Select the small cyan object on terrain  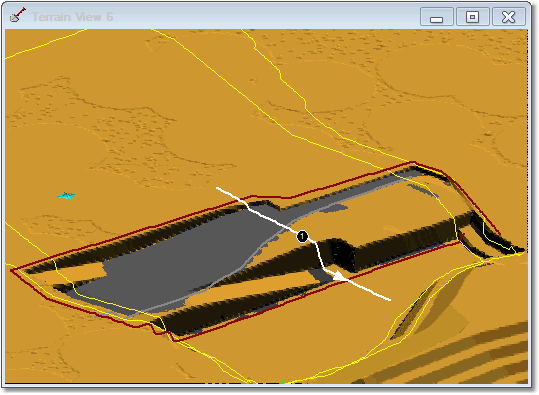66,196
